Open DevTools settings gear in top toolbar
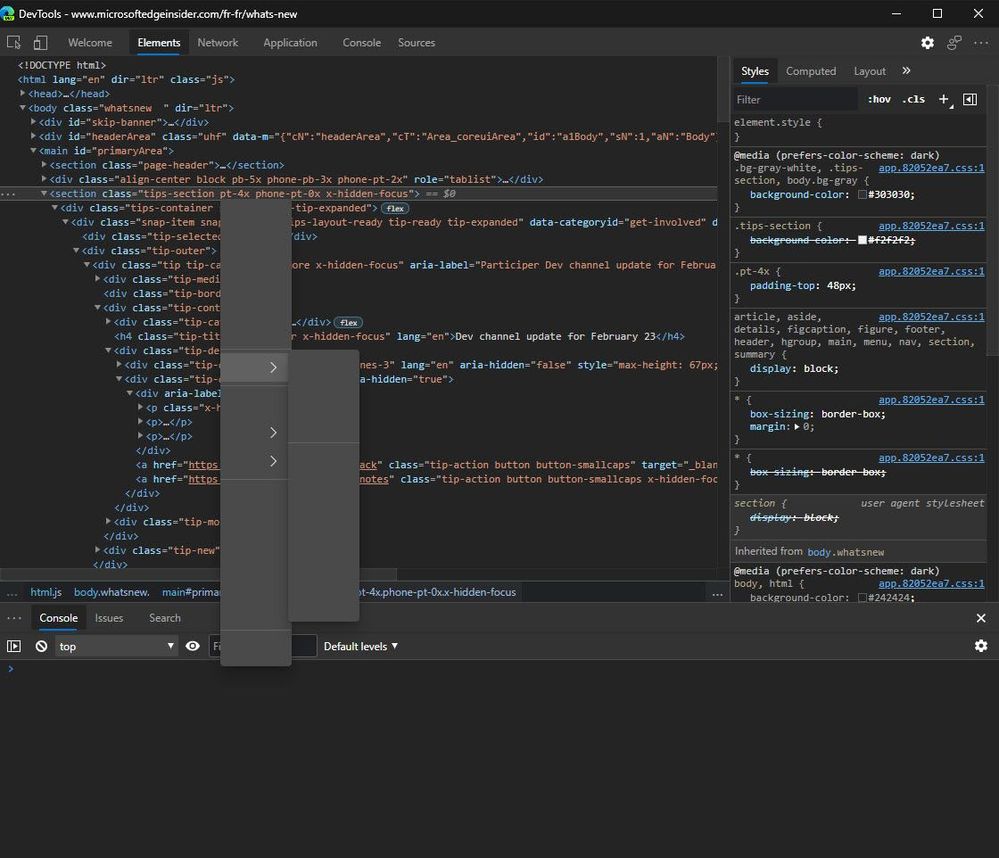This screenshot has width=999, height=858. click(927, 43)
